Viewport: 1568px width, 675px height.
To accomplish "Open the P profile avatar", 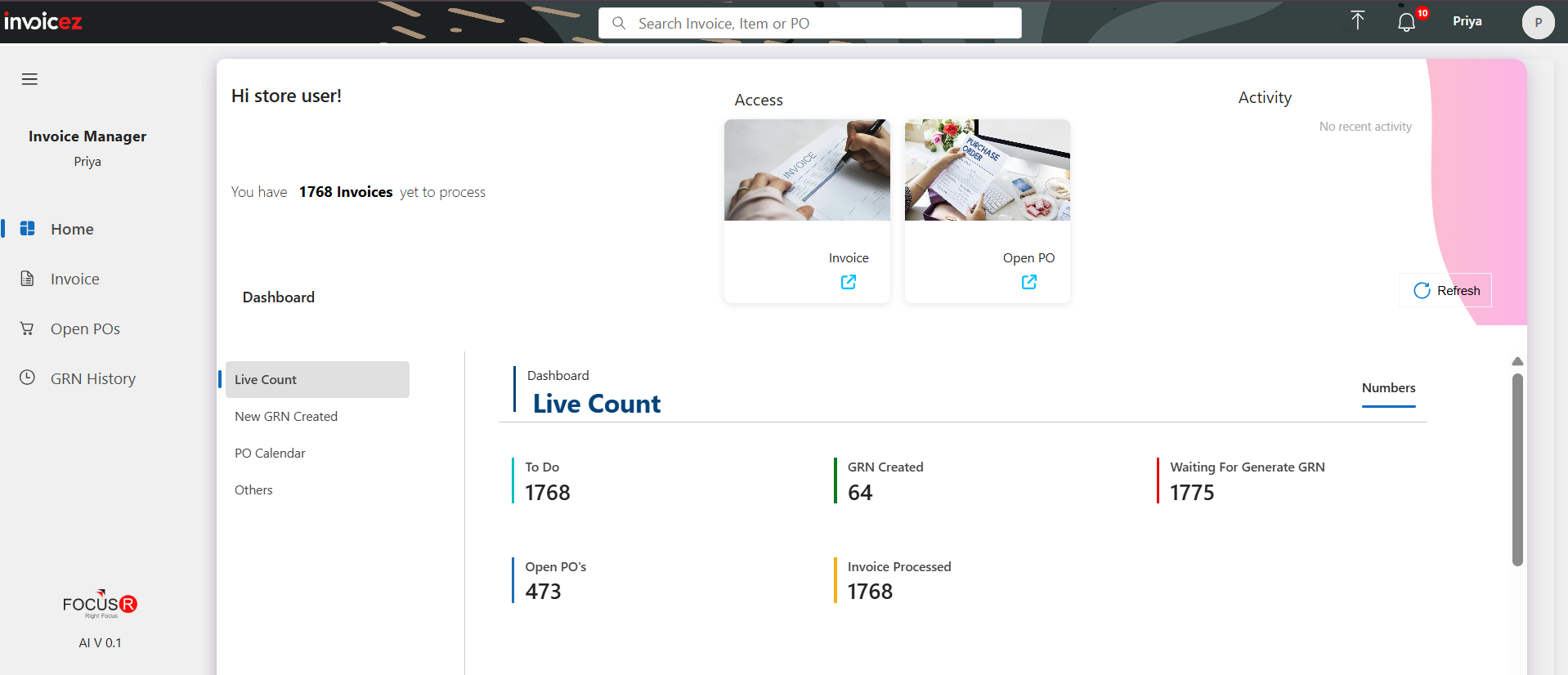I will pyautogui.click(x=1538, y=22).
